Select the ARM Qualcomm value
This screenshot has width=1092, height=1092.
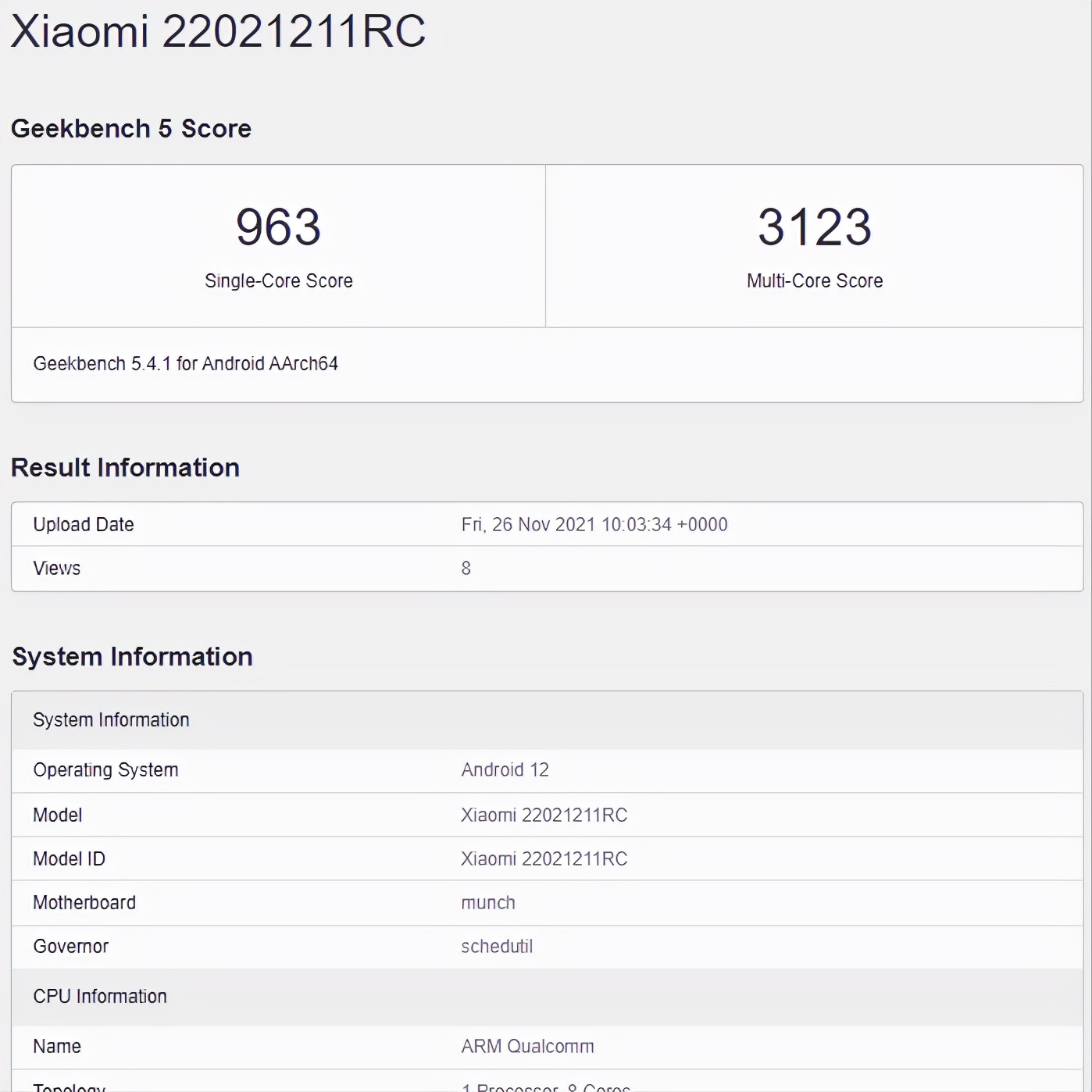[x=528, y=1046]
